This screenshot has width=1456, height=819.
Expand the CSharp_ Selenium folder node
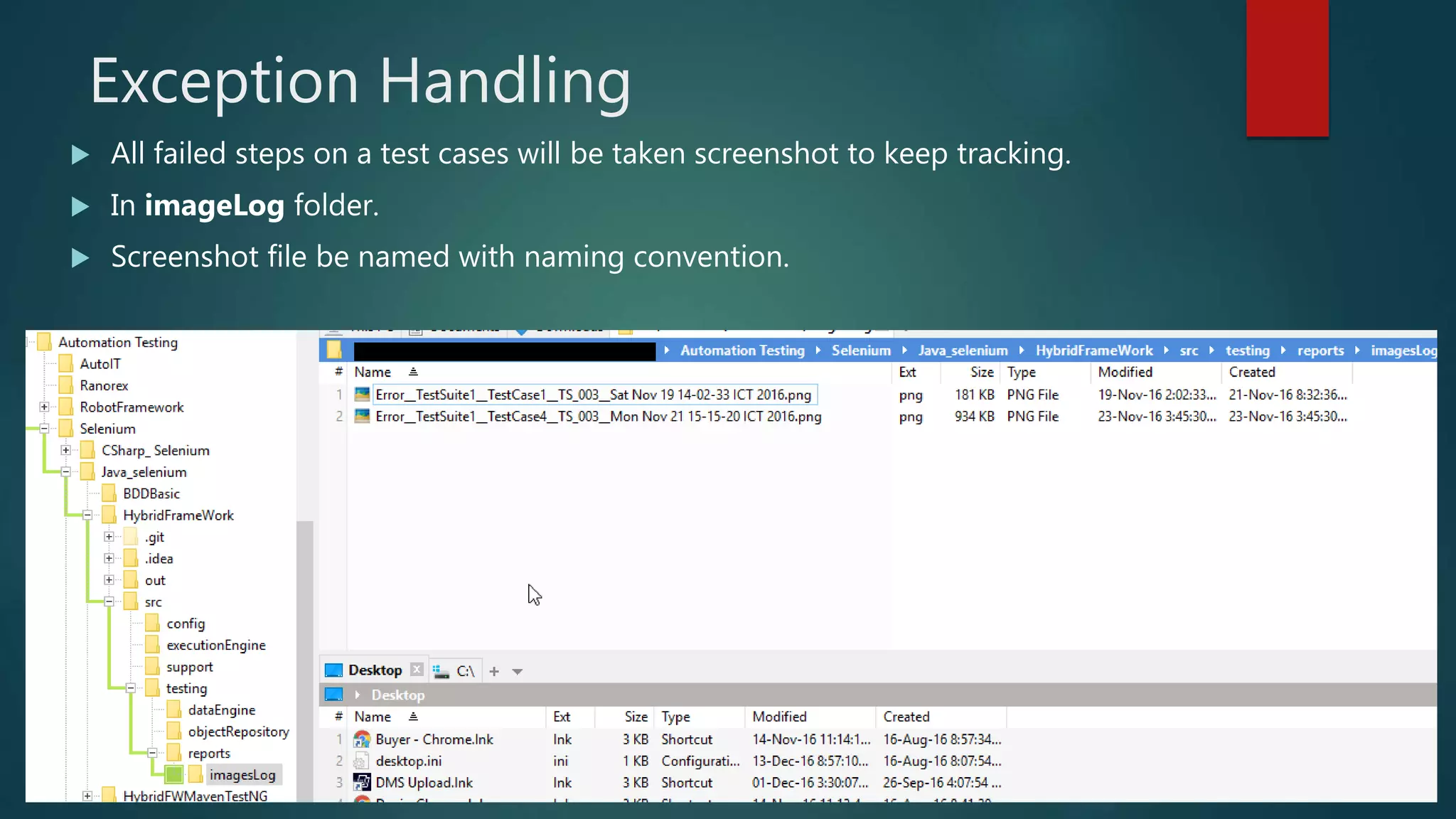(65, 450)
